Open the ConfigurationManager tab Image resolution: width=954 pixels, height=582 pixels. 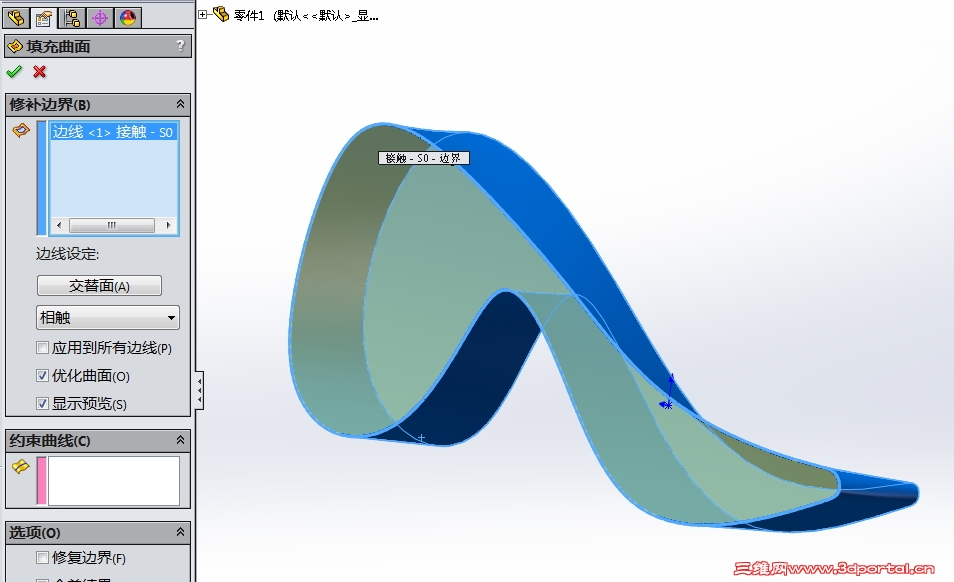point(72,18)
